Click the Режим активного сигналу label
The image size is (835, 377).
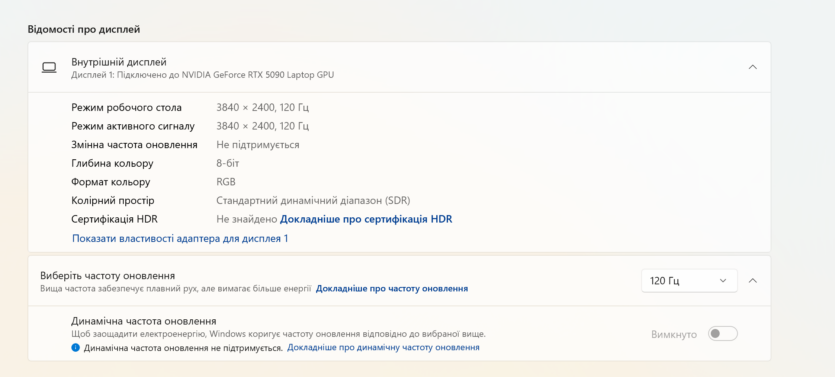tap(133, 126)
